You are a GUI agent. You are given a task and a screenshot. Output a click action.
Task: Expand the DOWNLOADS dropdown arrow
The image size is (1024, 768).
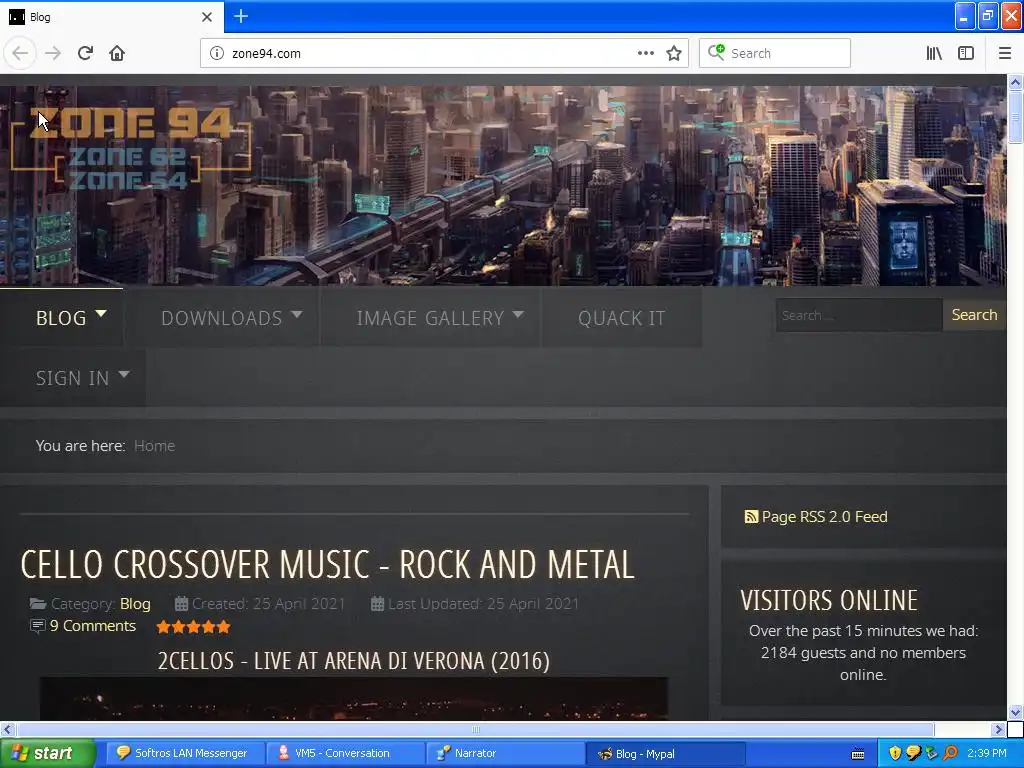coord(297,314)
